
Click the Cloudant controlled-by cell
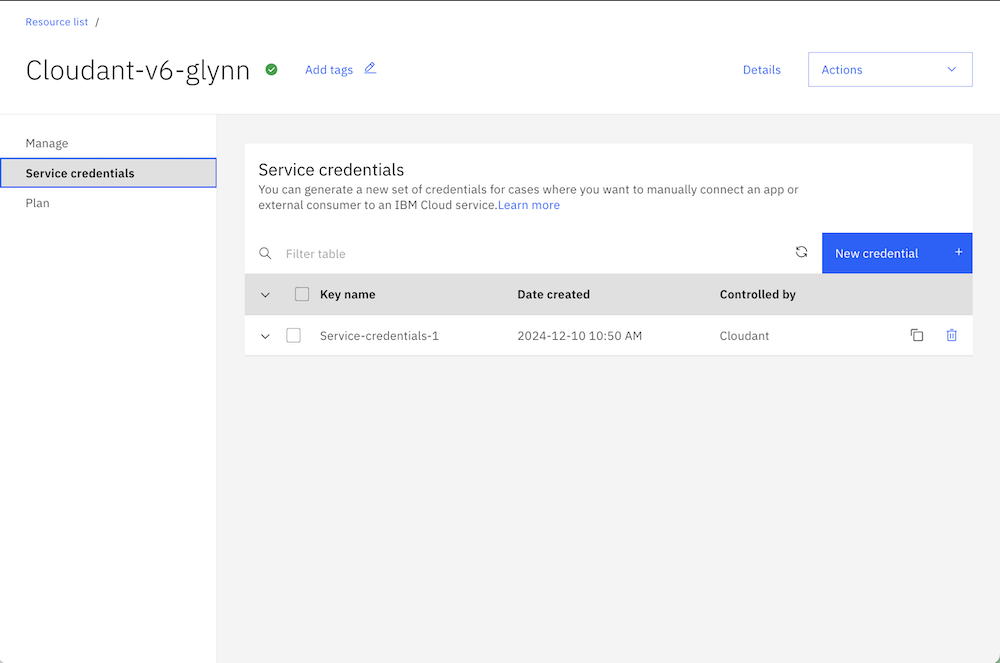tap(744, 336)
